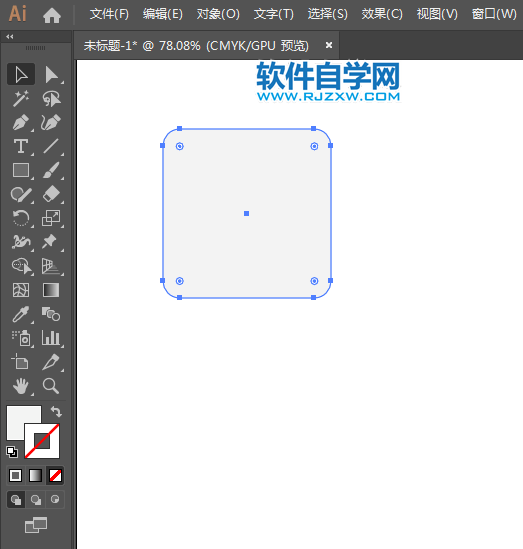The width and height of the screenshot is (523, 549).
Task: Select the Zoom magnifier tool
Action: click(x=51, y=386)
